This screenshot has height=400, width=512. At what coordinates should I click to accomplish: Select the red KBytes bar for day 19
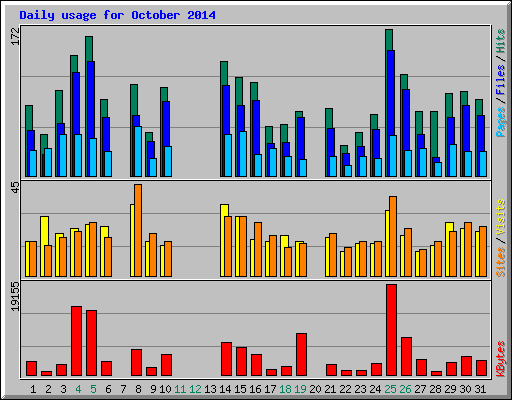pyautogui.click(x=301, y=354)
